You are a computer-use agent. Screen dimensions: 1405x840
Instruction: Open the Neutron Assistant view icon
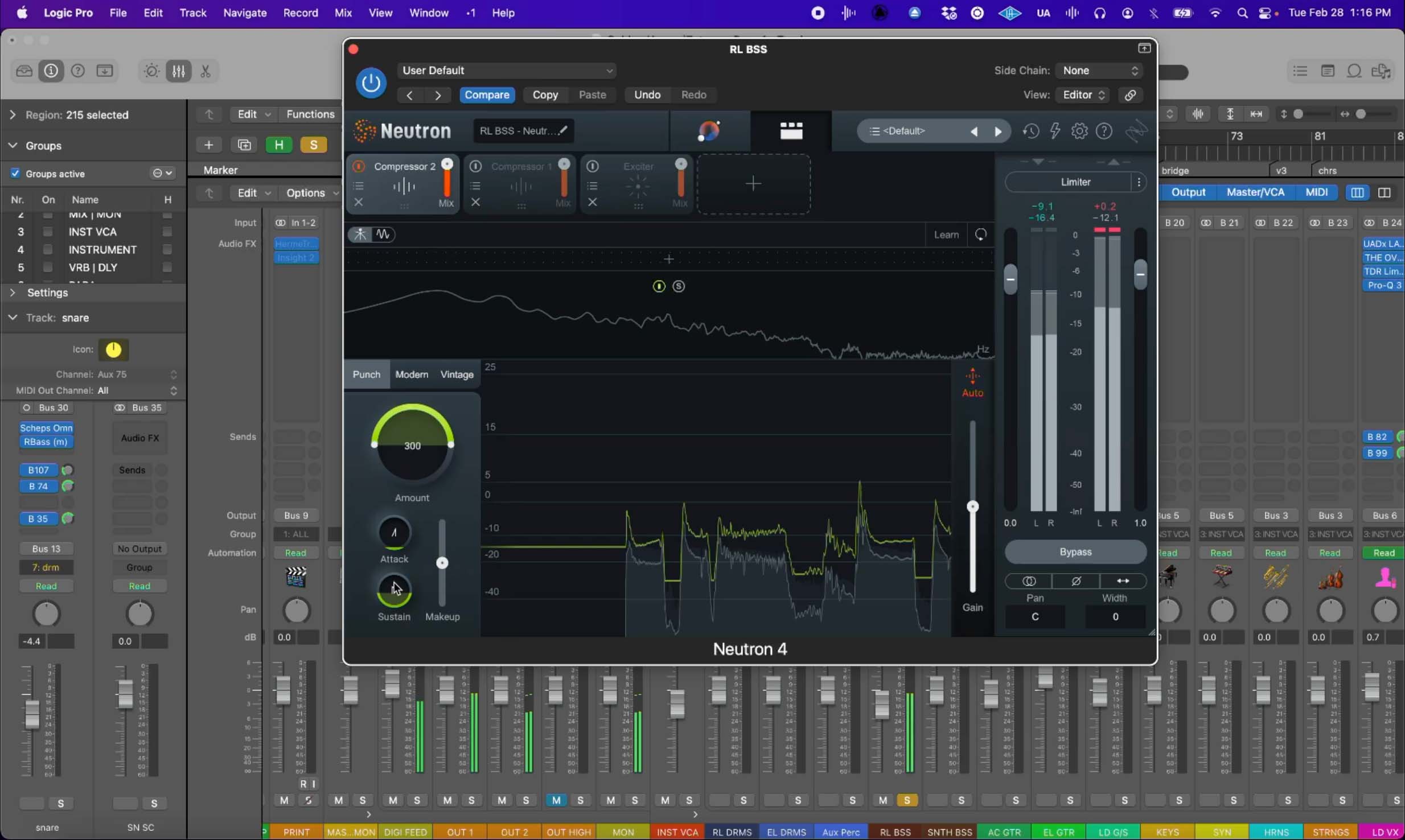tap(709, 131)
